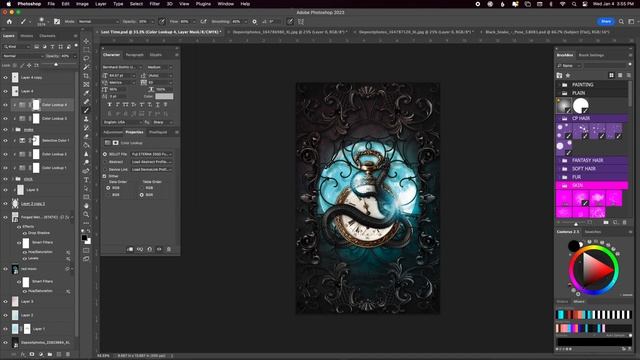
Task: Open the Mode dropdown in options bar
Action: [x=98, y=21]
